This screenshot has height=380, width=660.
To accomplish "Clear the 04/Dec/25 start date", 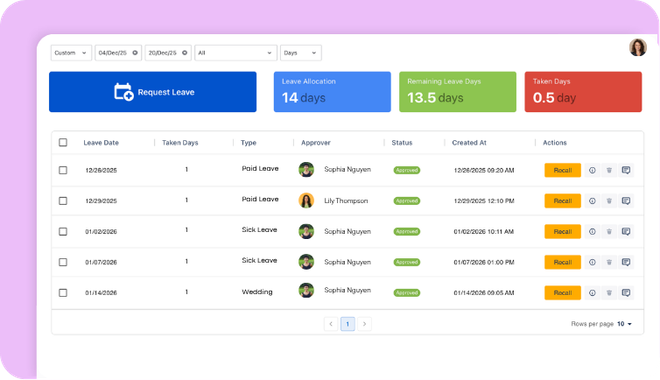I will pyautogui.click(x=135, y=53).
